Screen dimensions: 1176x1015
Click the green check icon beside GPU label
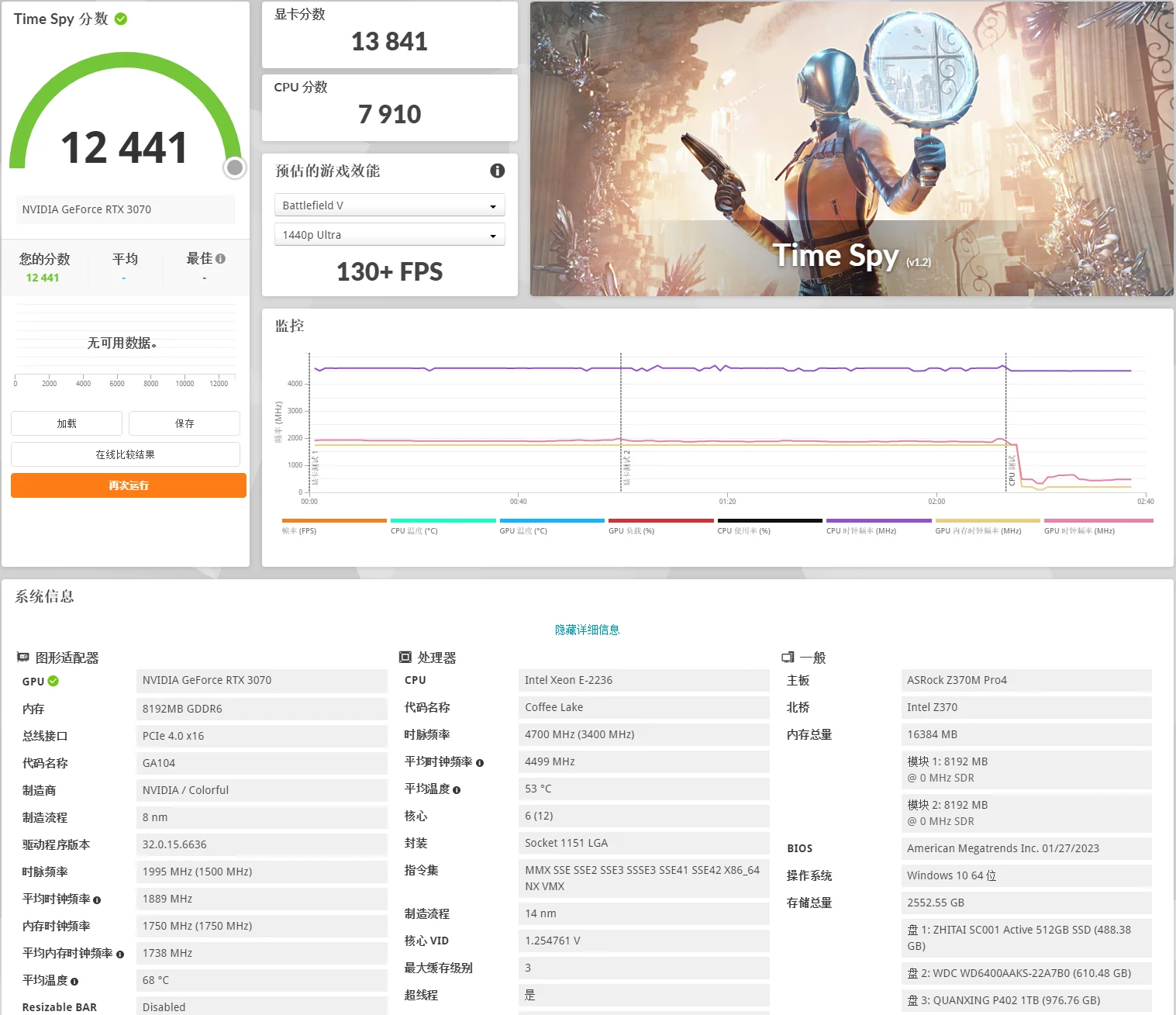pyautogui.click(x=53, y=681)
